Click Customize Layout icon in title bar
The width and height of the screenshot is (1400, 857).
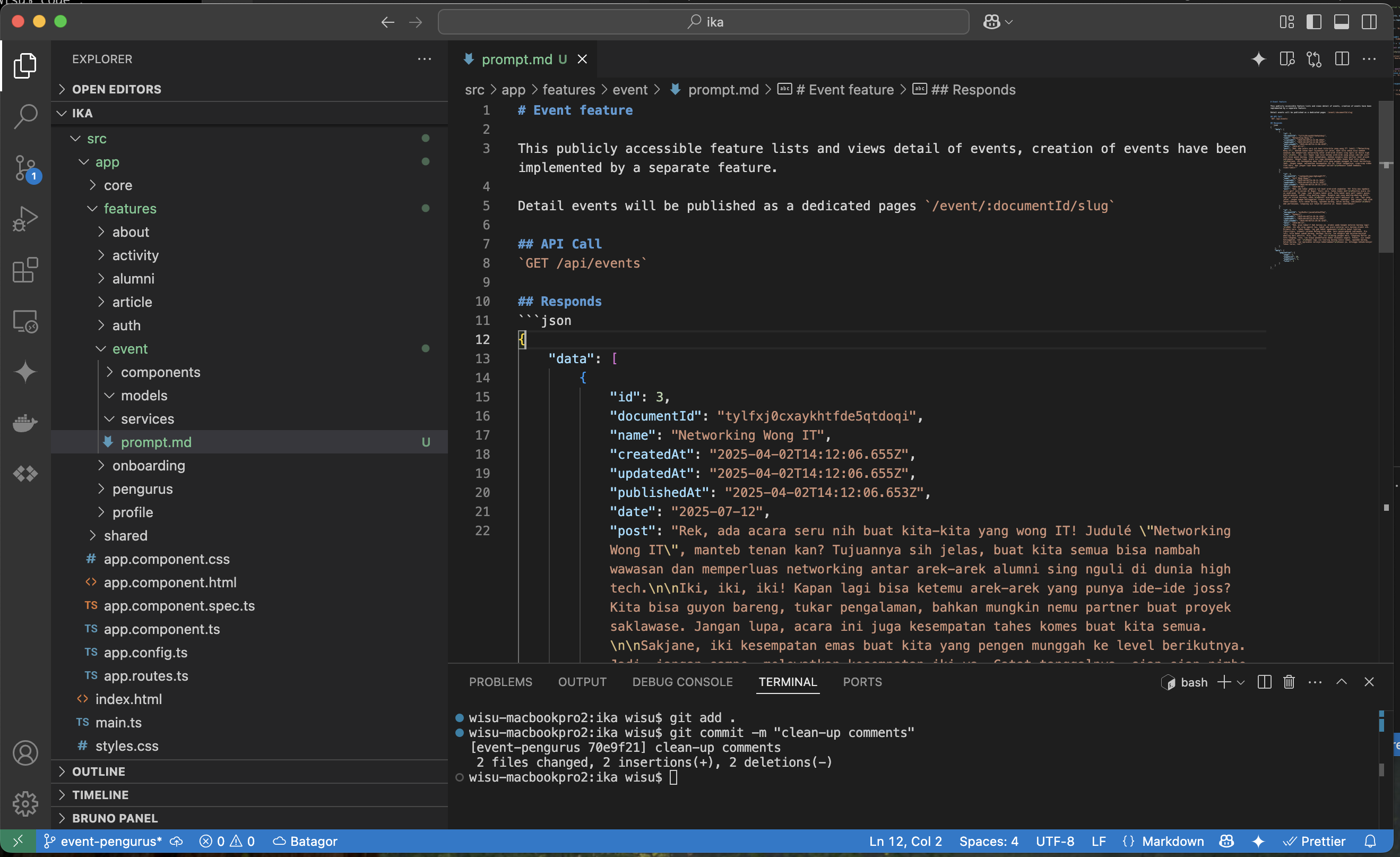tap(1286, 22)
